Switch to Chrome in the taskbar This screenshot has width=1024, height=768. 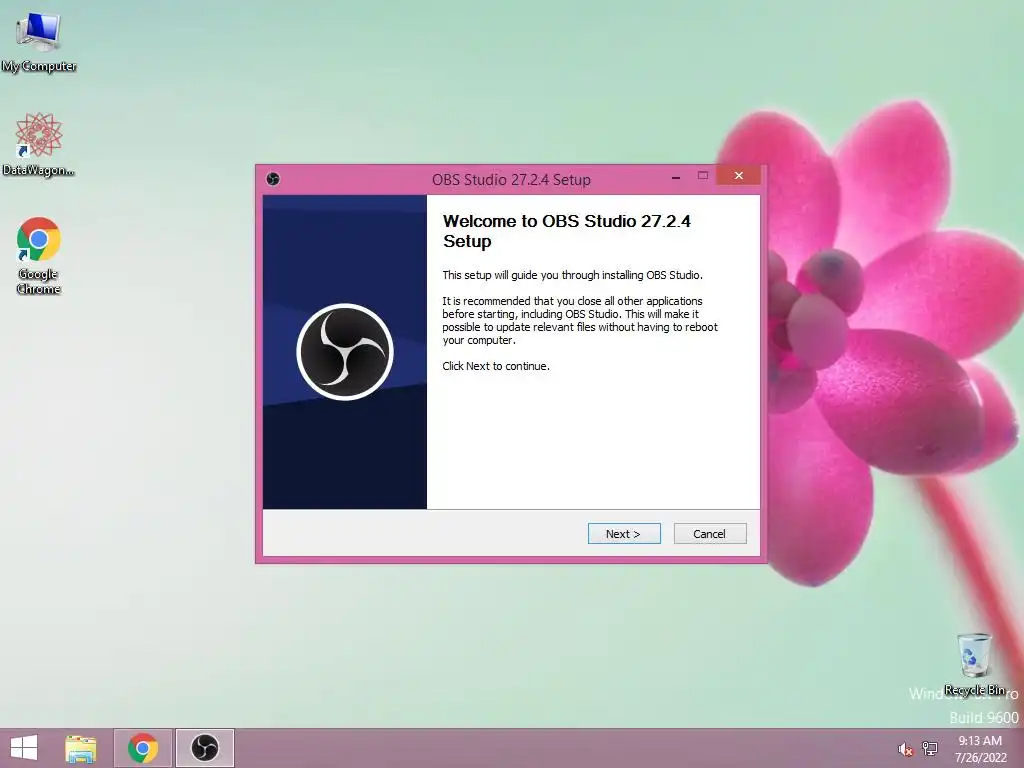point(143,748)
